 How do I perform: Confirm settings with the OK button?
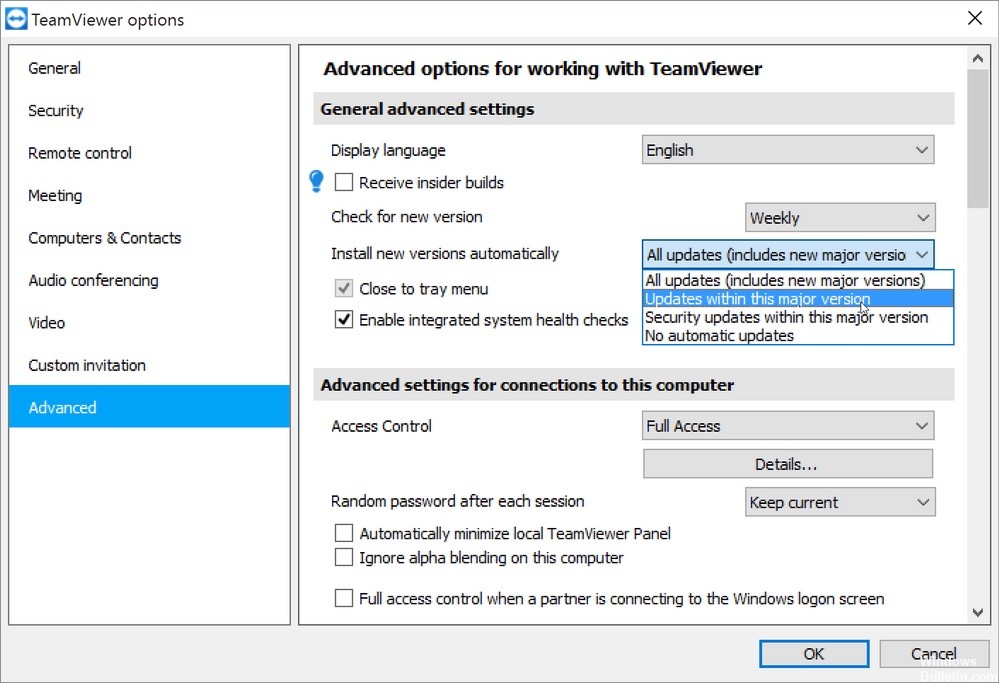tap(814, 653)
